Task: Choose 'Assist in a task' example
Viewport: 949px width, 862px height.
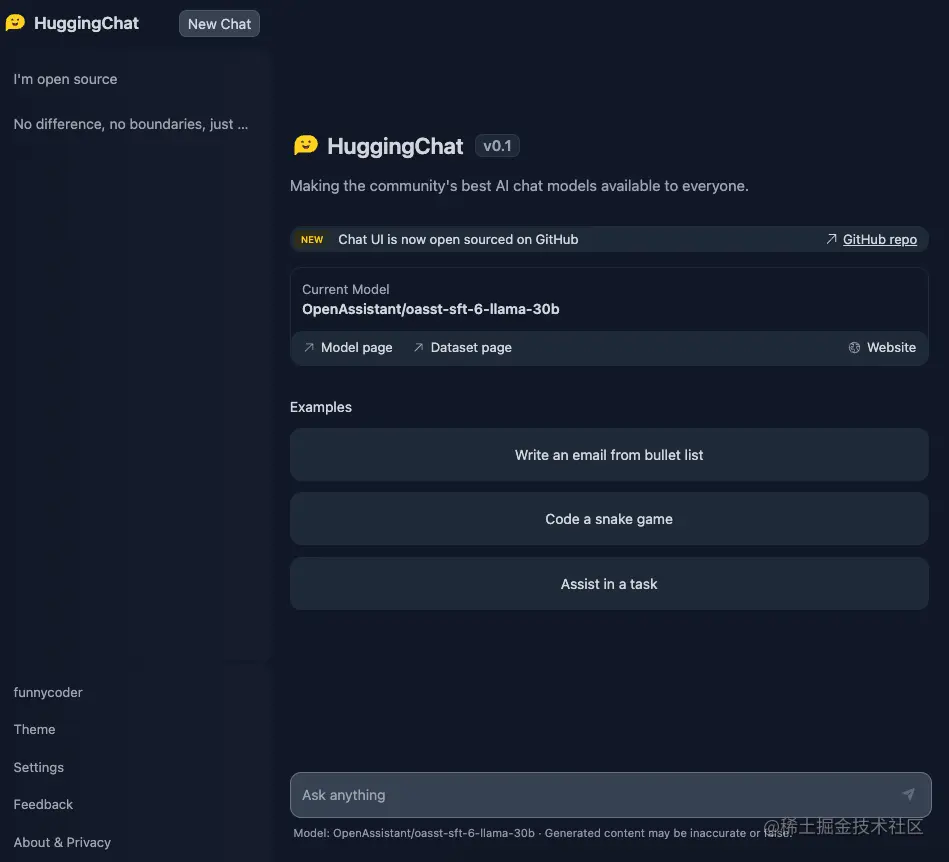Action: (609, 584)
